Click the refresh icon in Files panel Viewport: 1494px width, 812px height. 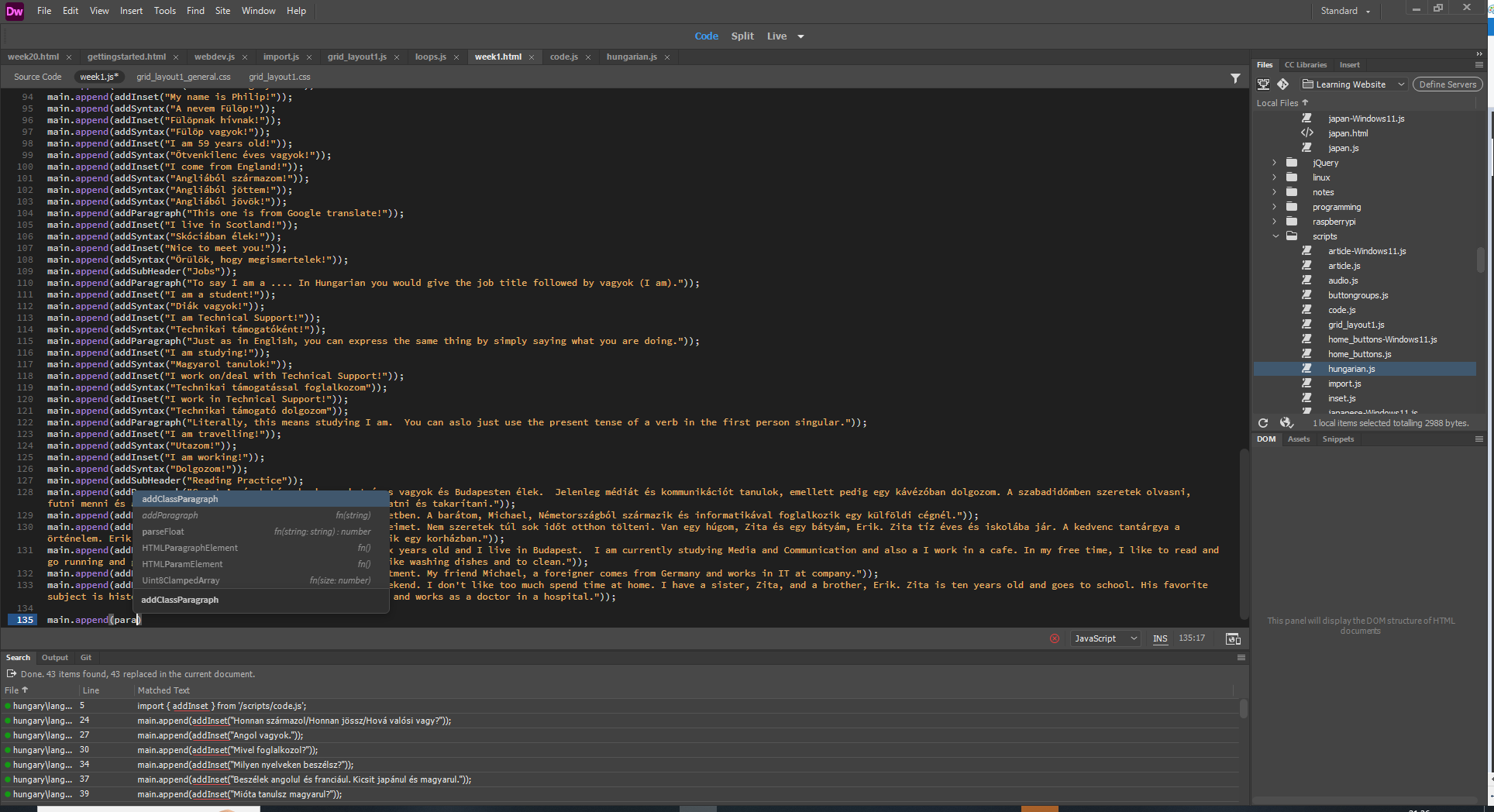1263,423
